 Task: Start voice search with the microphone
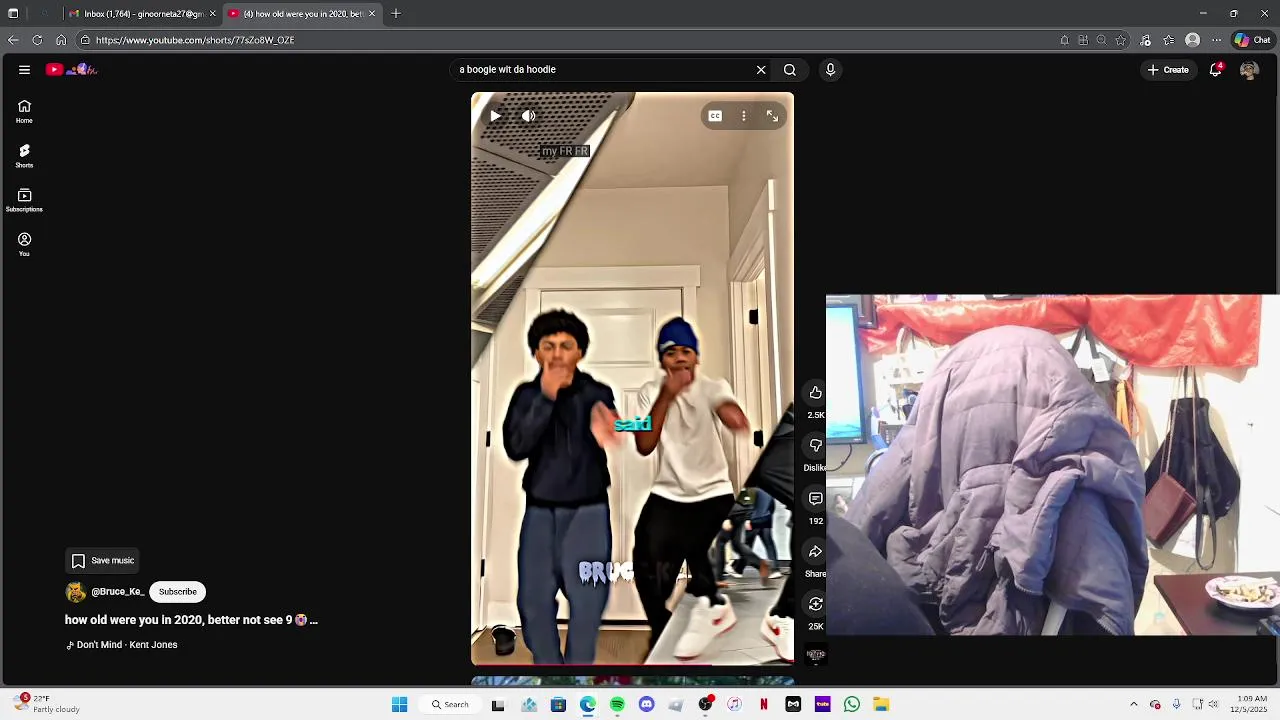(x=830, y=70)
